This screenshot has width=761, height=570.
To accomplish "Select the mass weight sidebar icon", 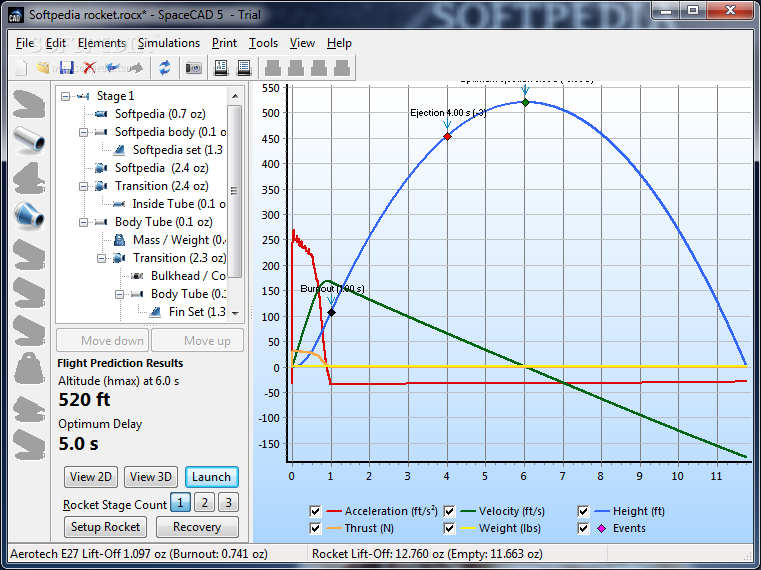I will click(x=29, y=368).
